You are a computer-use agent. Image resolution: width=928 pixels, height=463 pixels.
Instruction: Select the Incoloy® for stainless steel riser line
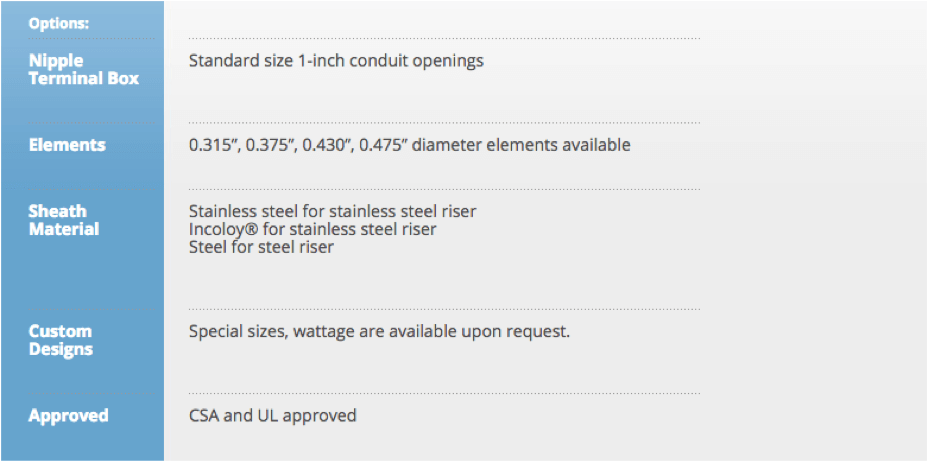(312, 229)
